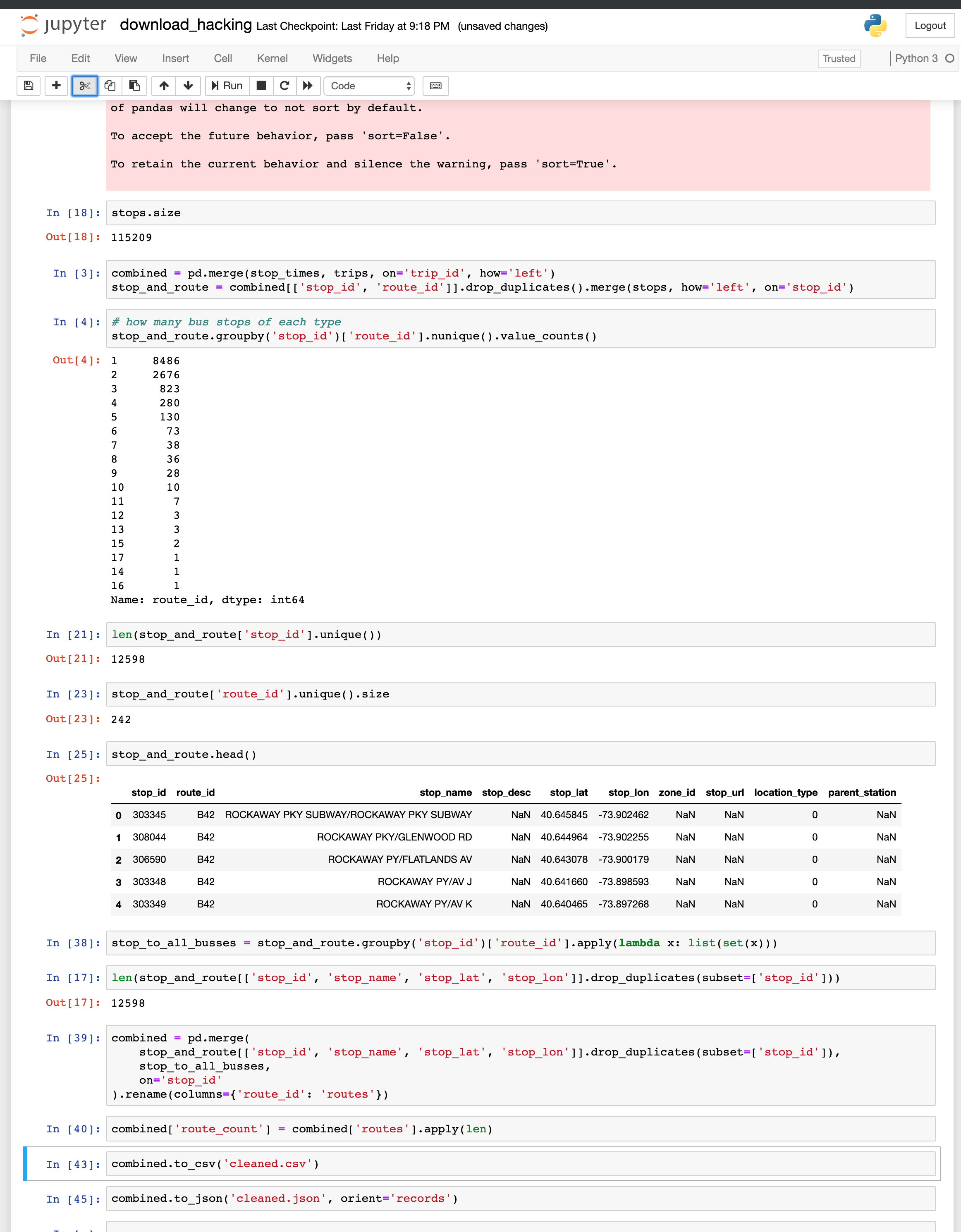Click the Last Checkpoint status text
The width and height of the screenshot is (961, 1232).
pos(353,26)
